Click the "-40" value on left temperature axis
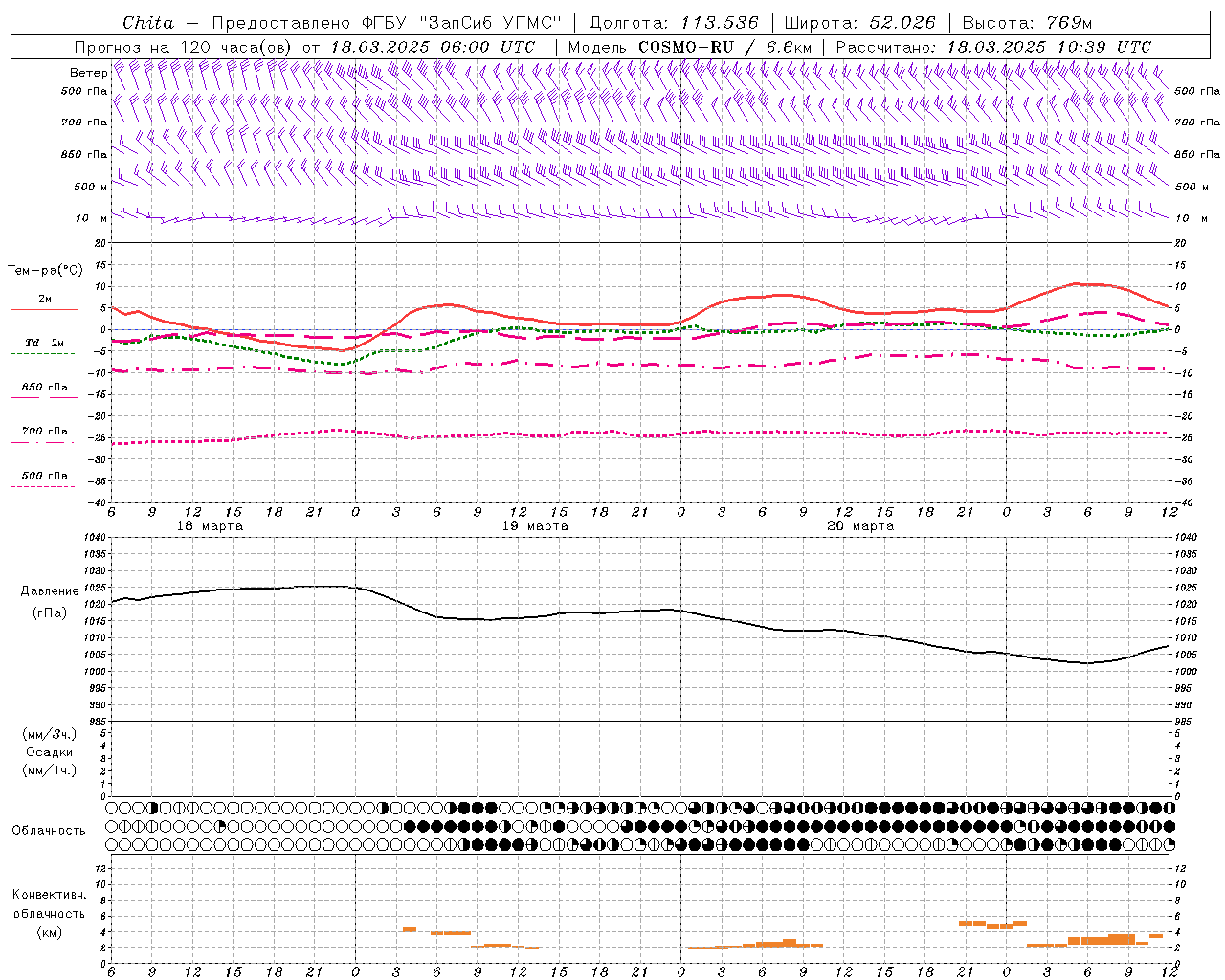Screen dimensions: 1225x980 97,502
